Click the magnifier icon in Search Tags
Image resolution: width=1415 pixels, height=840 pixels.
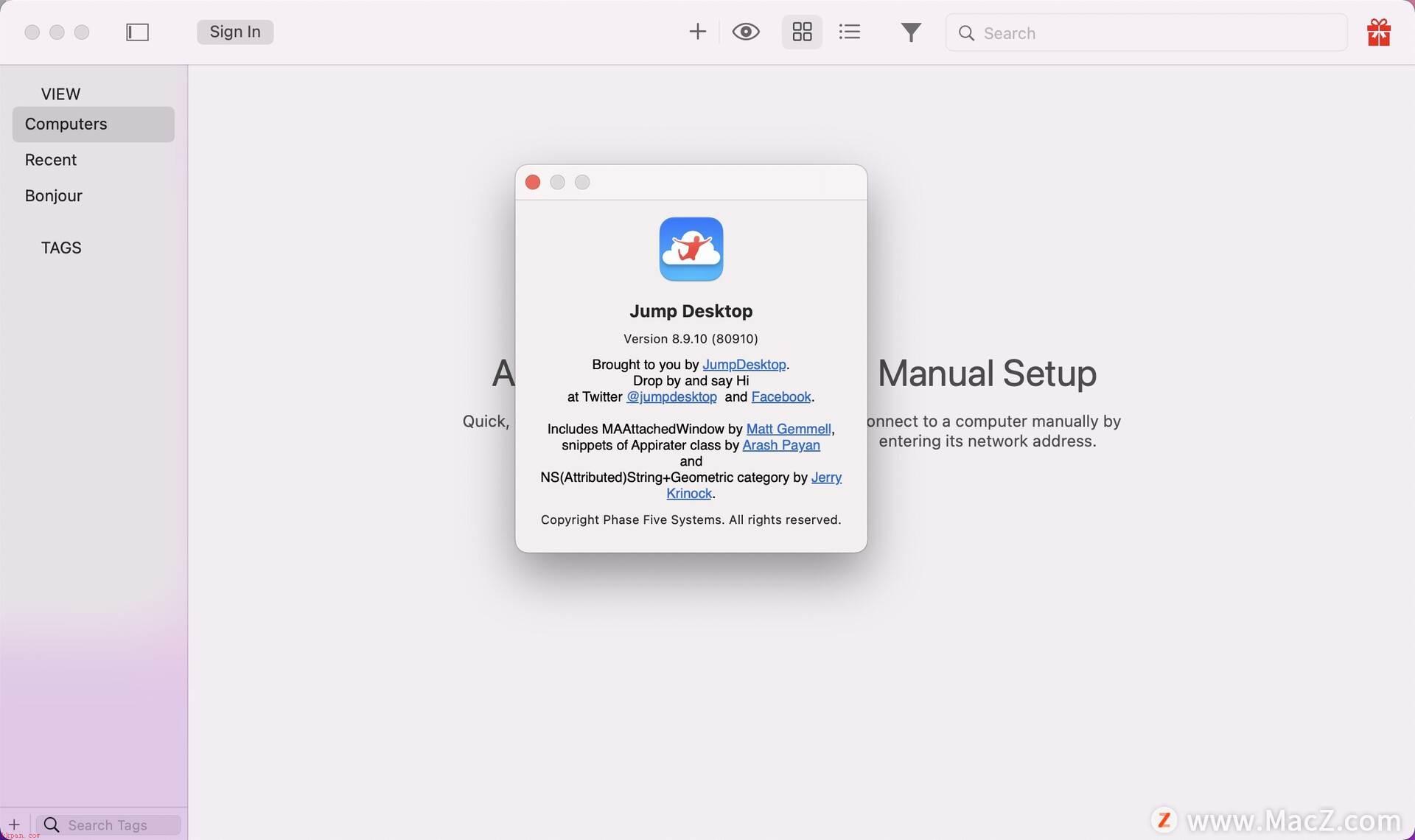[52, 825]
